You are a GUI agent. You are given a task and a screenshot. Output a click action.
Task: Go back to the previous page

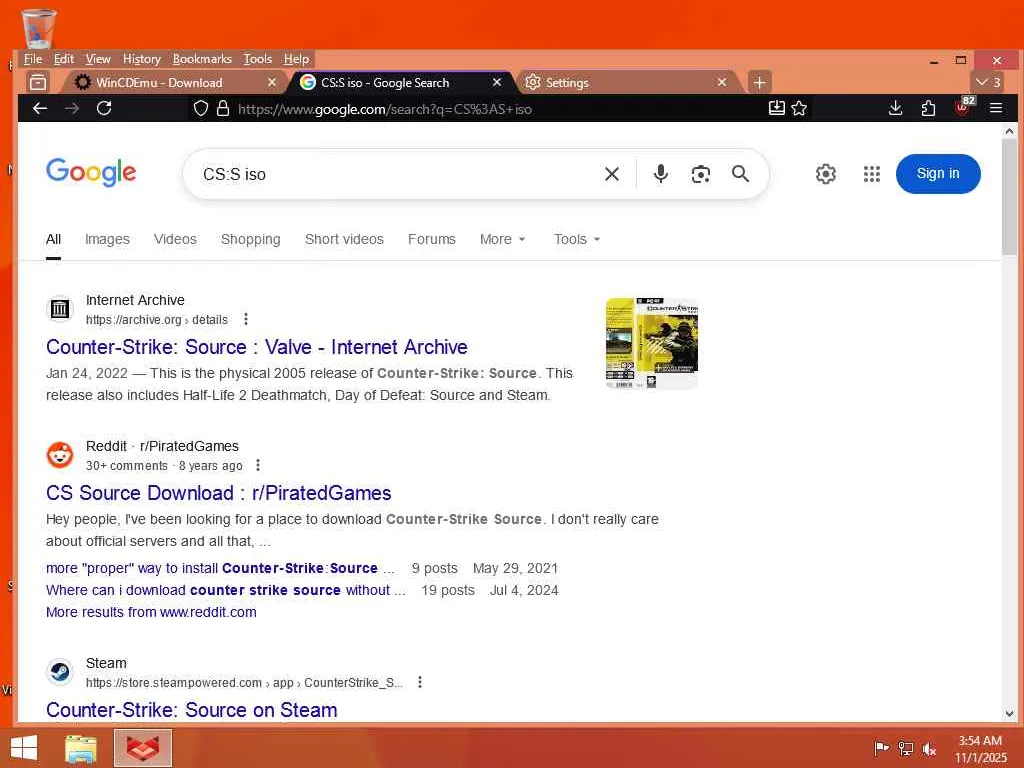coord(40,108)
